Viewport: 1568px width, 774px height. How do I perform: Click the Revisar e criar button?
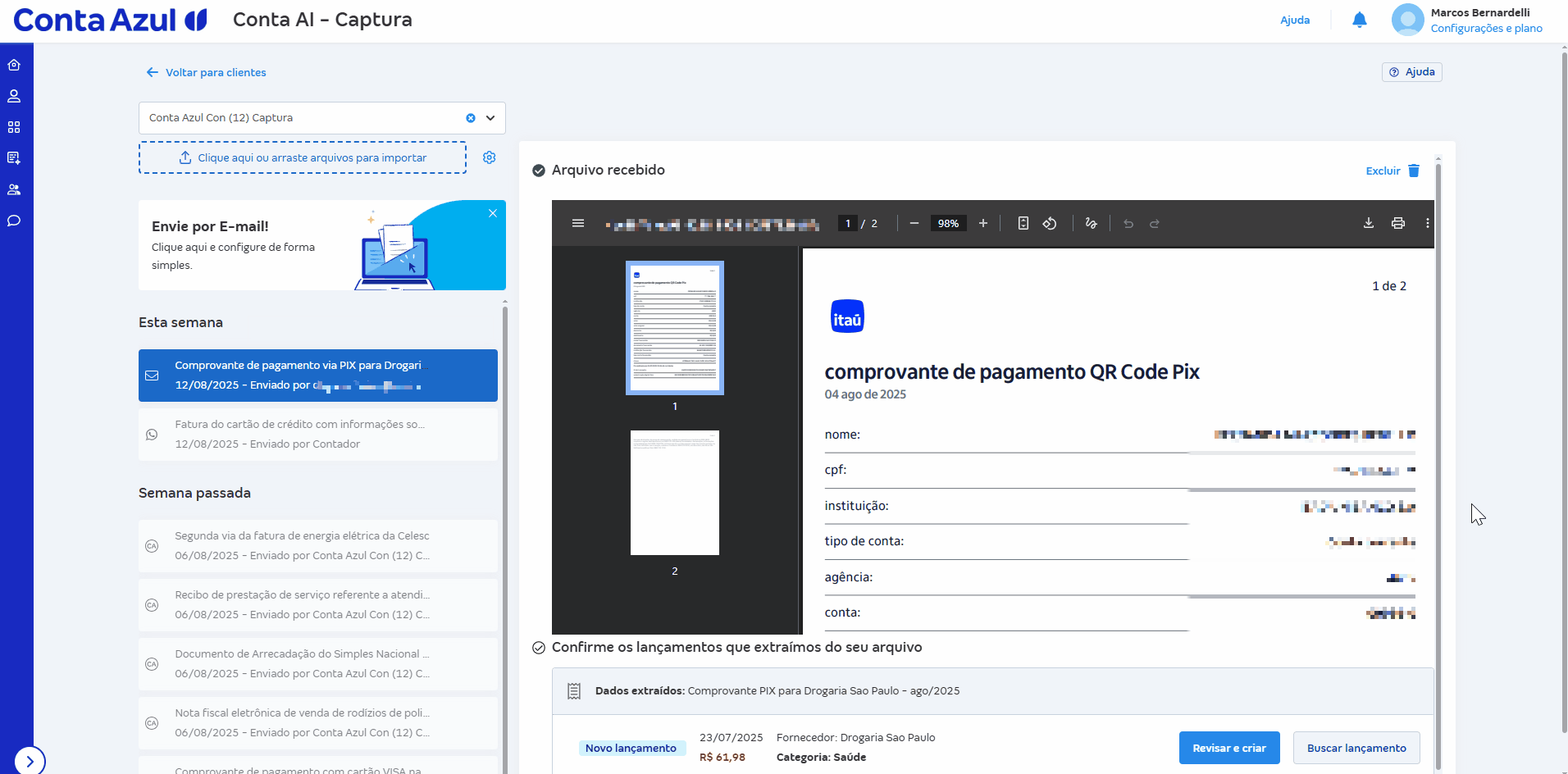click(1228, 748)
